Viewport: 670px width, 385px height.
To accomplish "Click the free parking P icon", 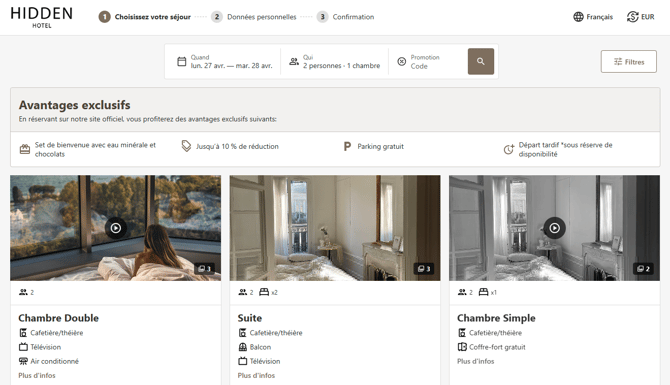I will pos(347,147).
